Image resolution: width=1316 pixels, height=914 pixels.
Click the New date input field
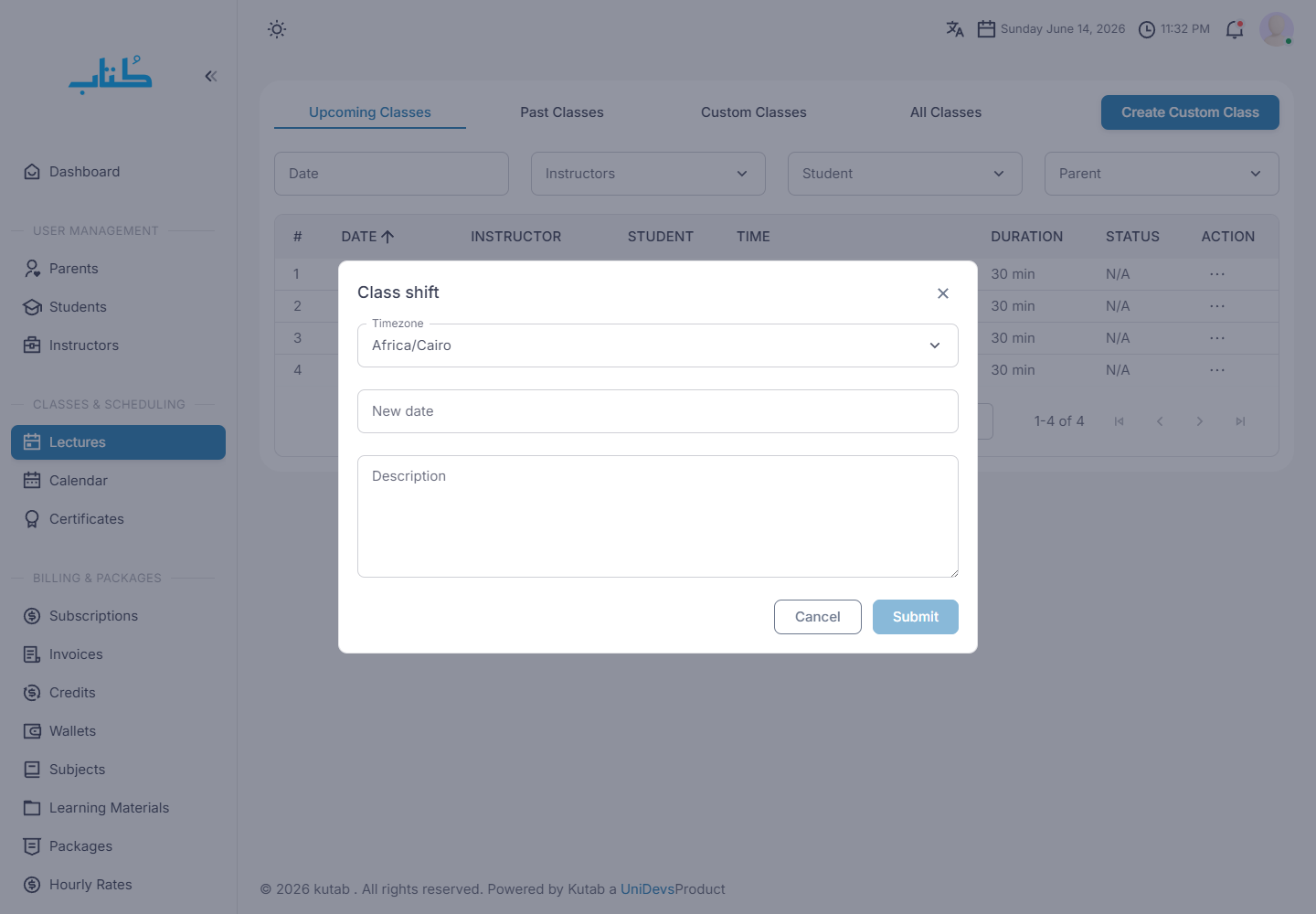point(658,411)
